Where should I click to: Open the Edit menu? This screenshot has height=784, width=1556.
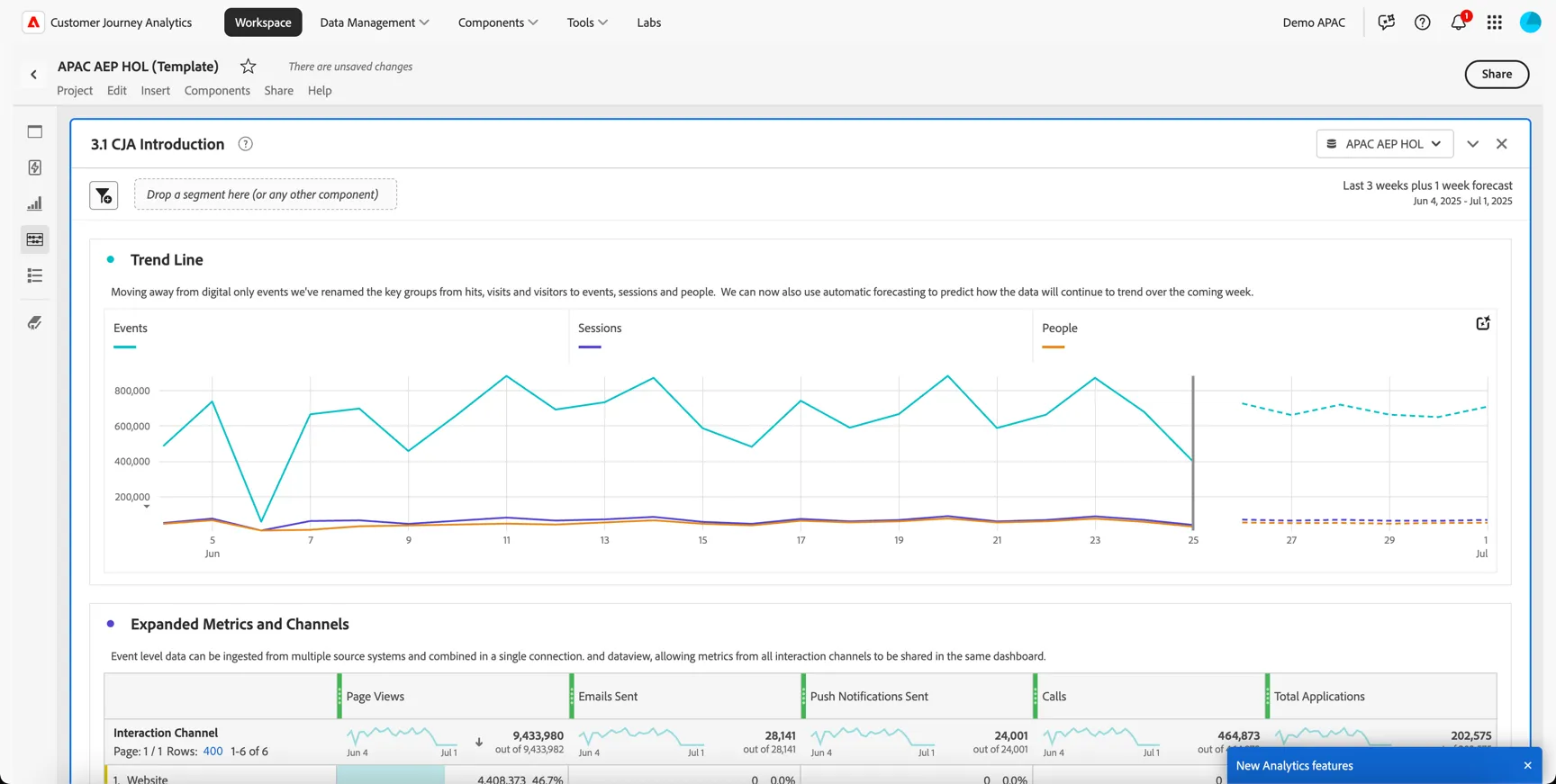click(x=117, y=91)
